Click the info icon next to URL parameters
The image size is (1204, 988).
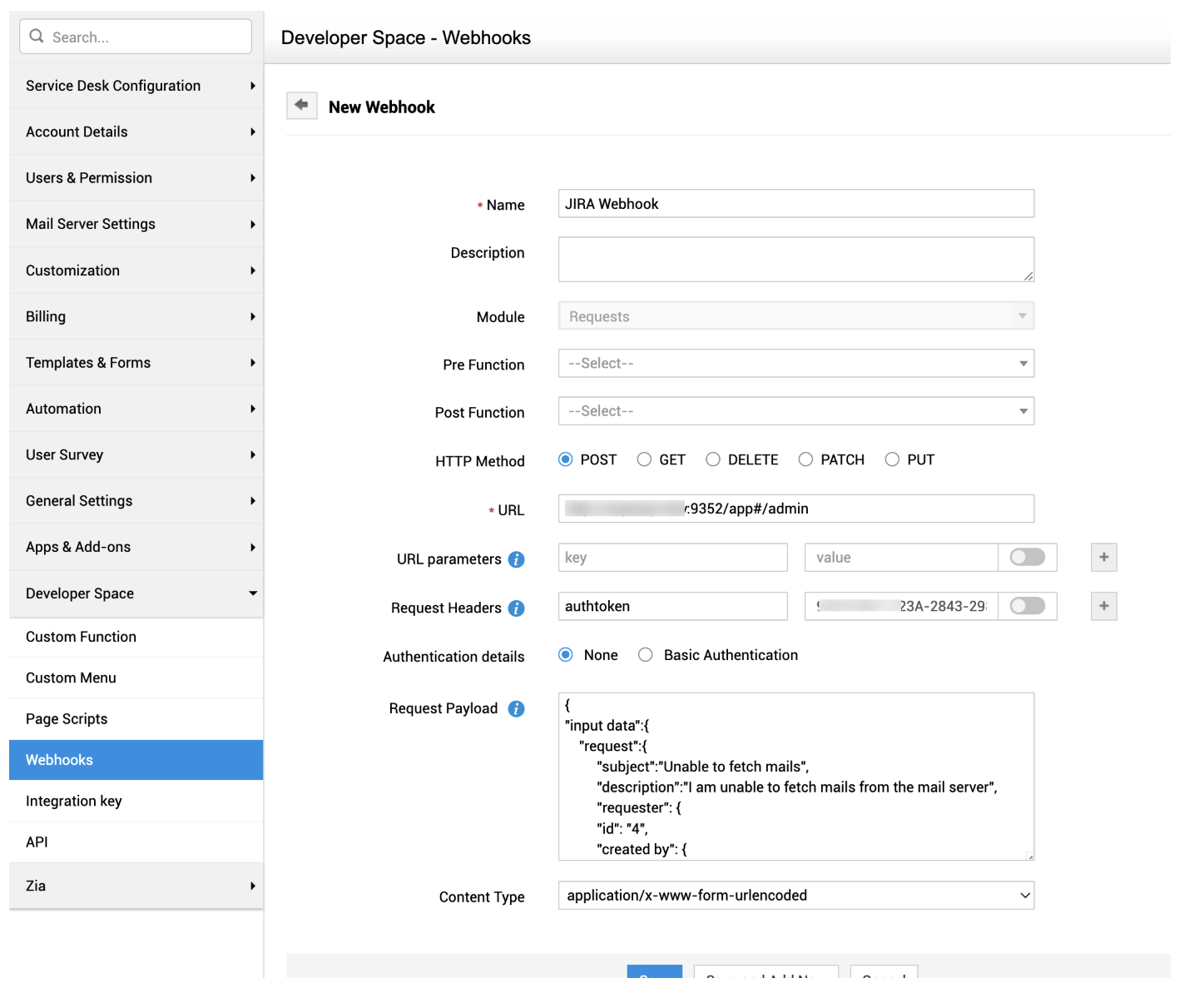[516, 559]
